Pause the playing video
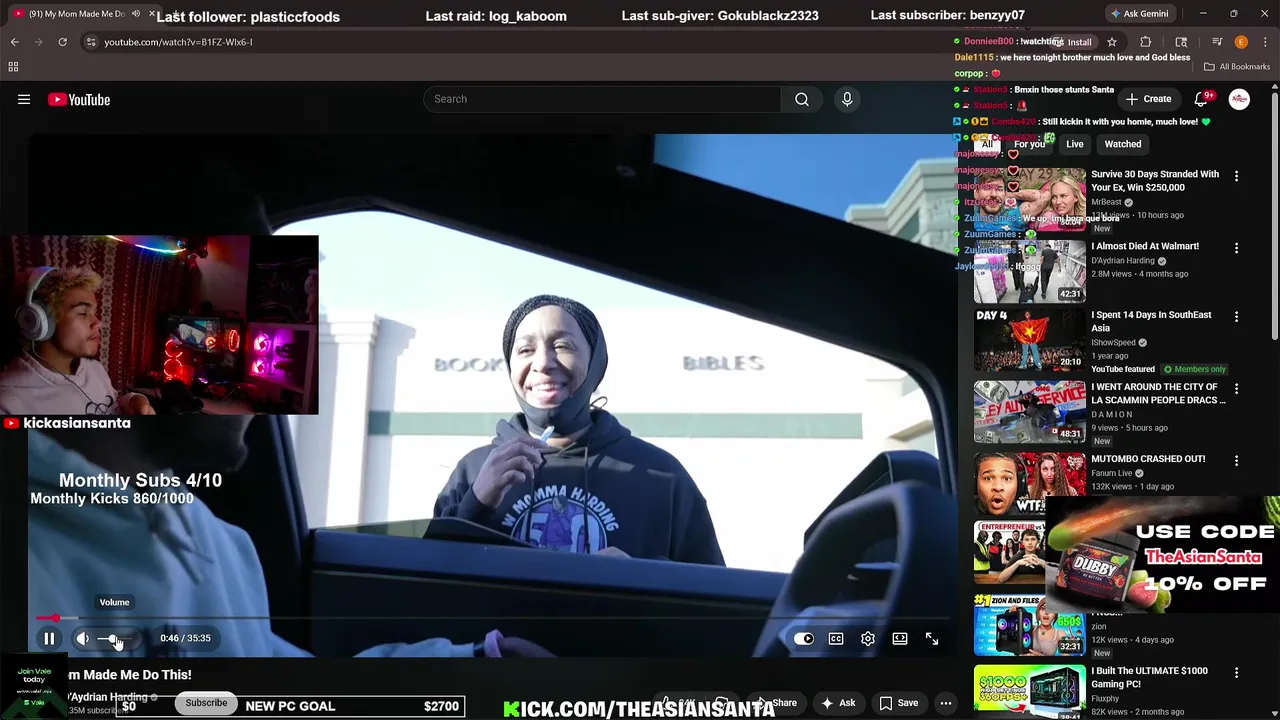 tap(49, 638)
